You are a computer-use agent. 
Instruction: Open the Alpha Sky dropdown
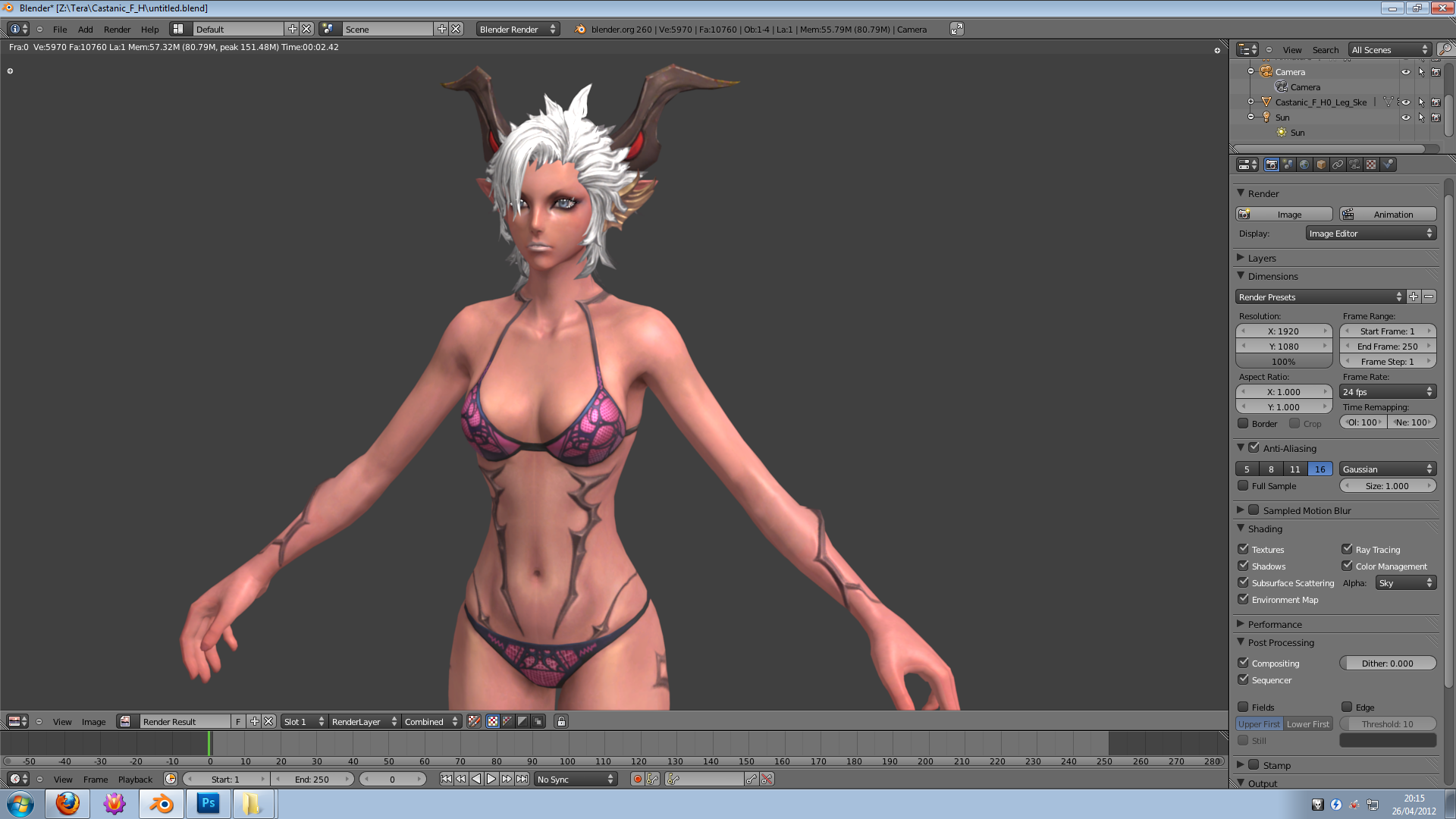1405,582
